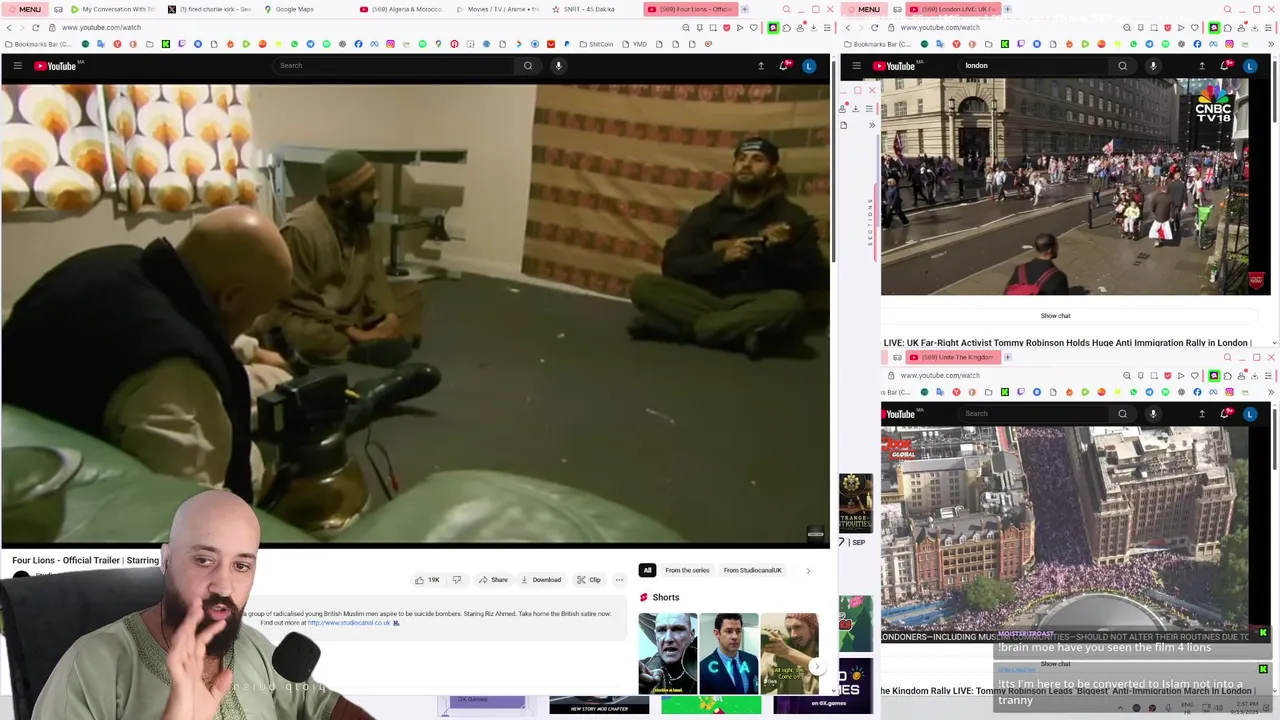Click the YouTube logo in the left window
The image size is (1280, 720).
(56, 66)
